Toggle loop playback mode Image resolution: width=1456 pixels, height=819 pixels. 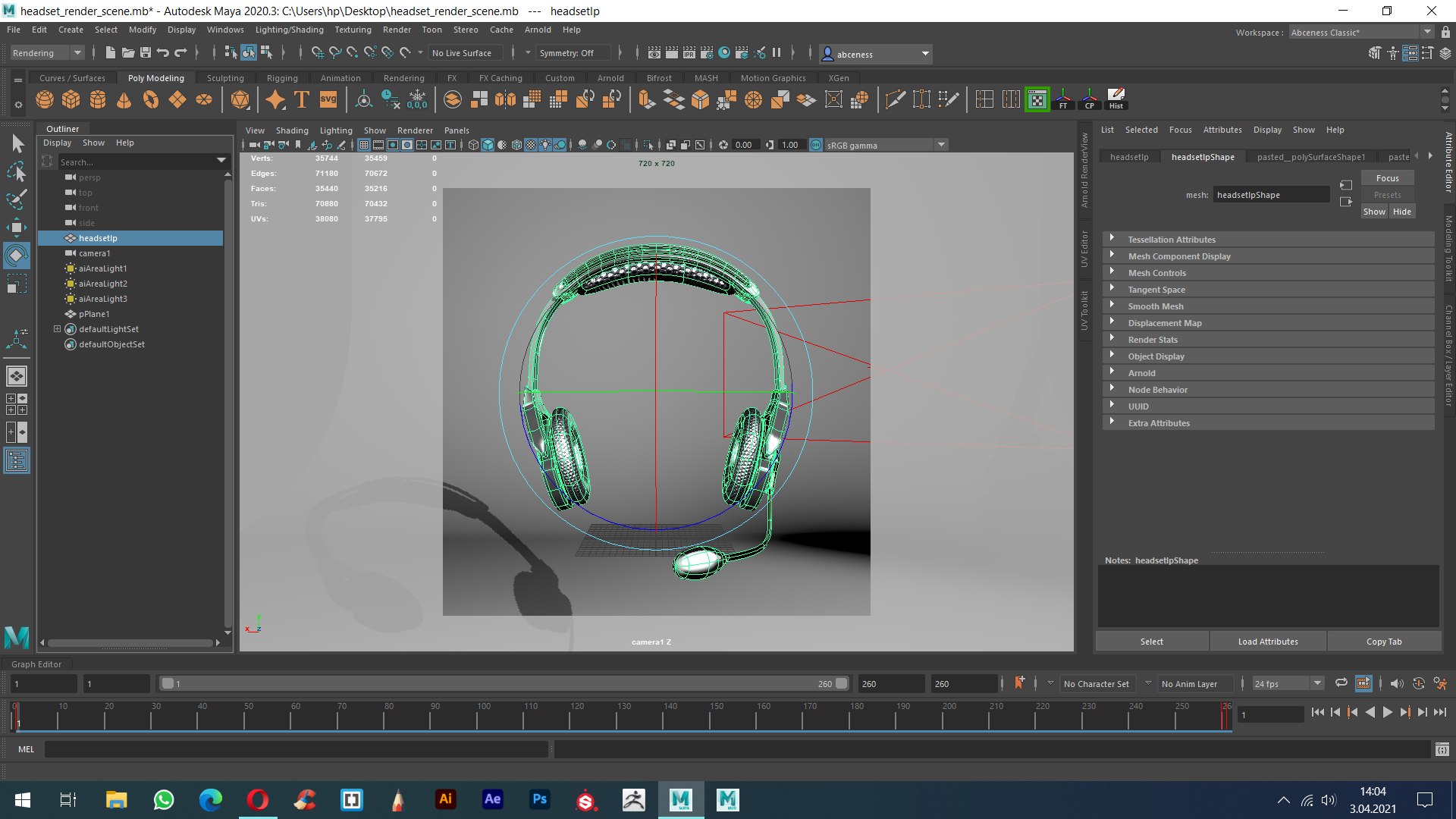pos(1341,683)
